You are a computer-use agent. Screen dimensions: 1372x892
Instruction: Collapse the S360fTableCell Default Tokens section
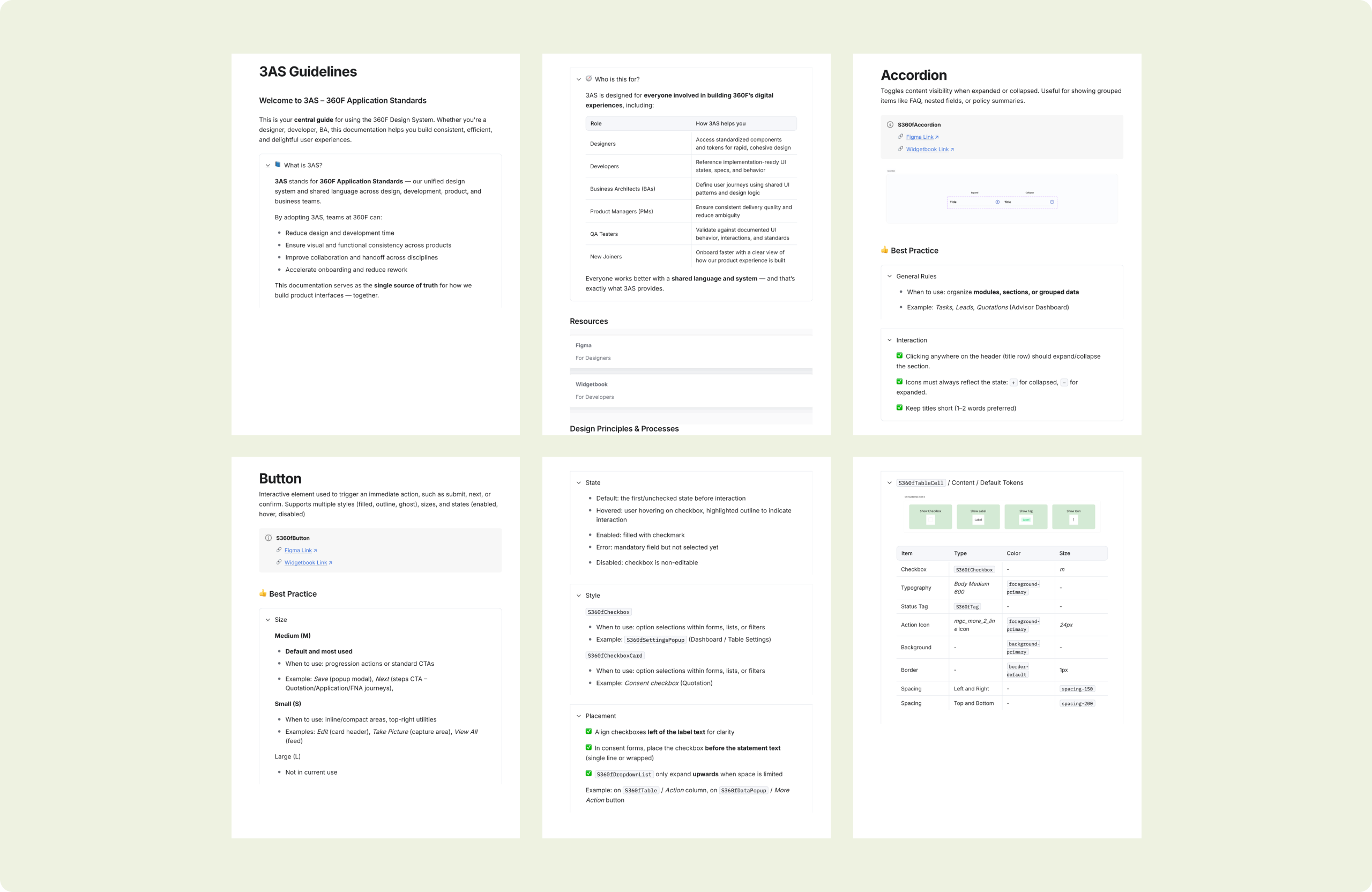click(x=890, y=482)
